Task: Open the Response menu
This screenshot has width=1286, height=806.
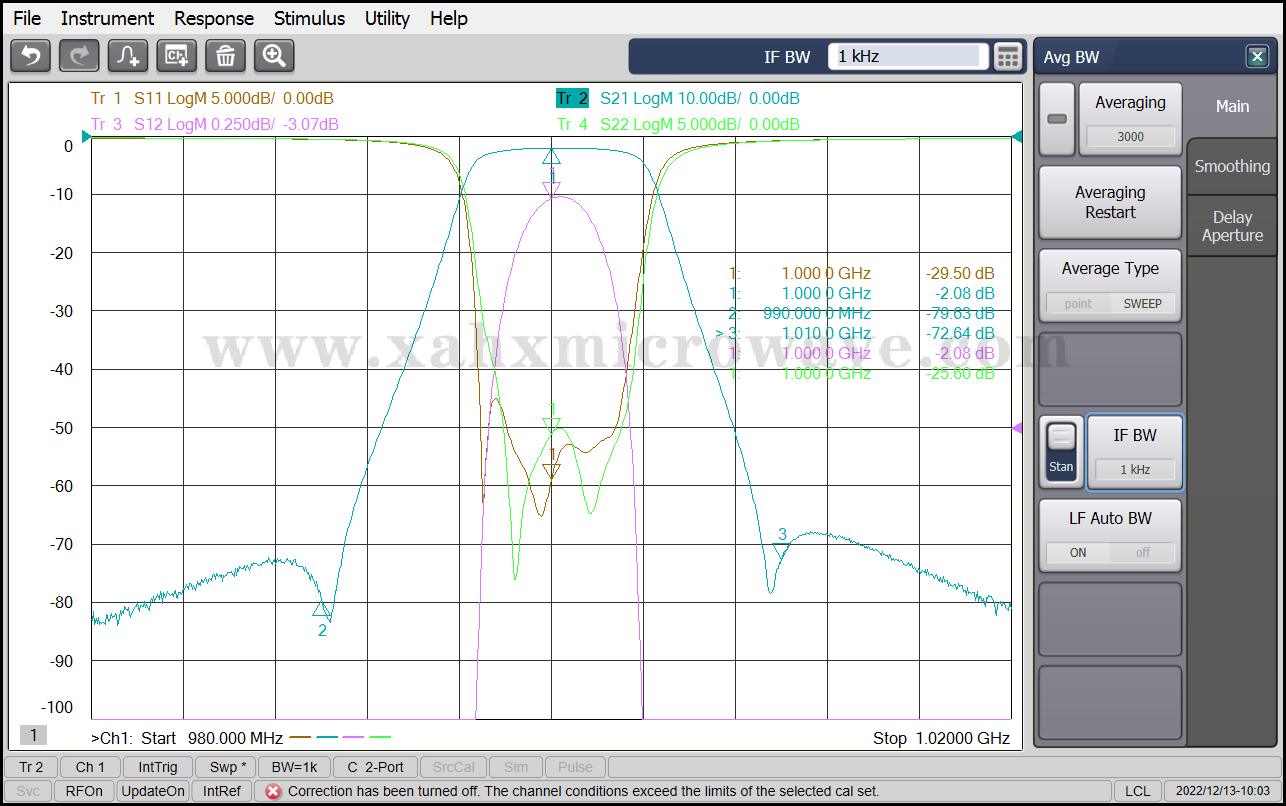Action: (x=214, y=18)
